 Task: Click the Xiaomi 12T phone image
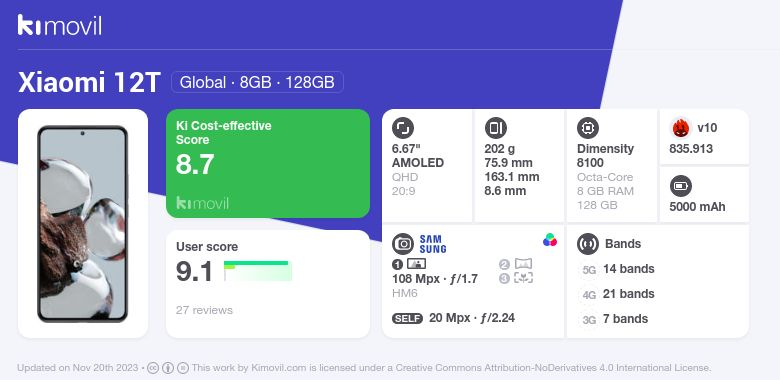(x=83, y=224)
